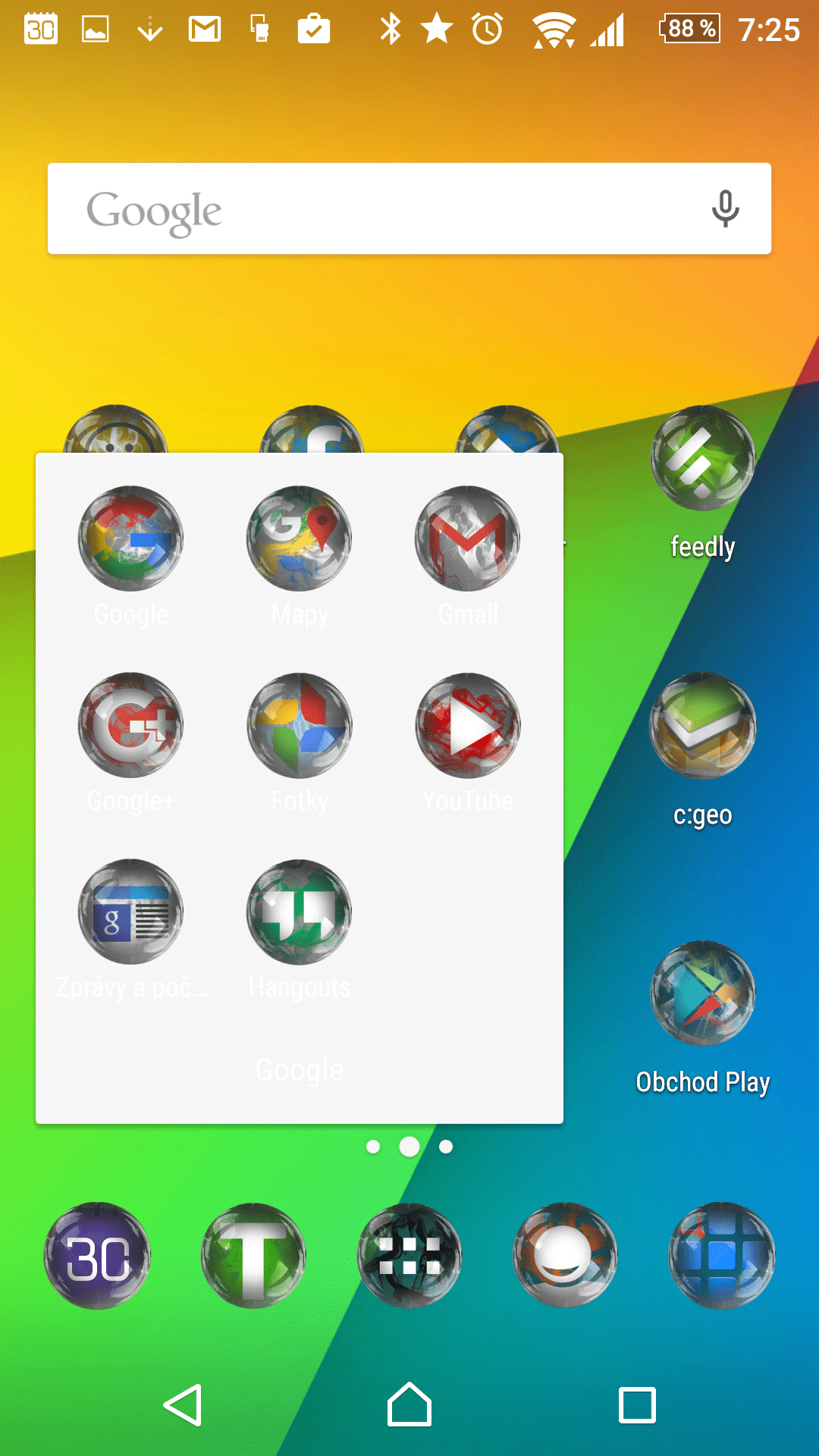The image size is (819, 1456).
Task: Go back with the navigation back button
Action: click(183, 1405)
